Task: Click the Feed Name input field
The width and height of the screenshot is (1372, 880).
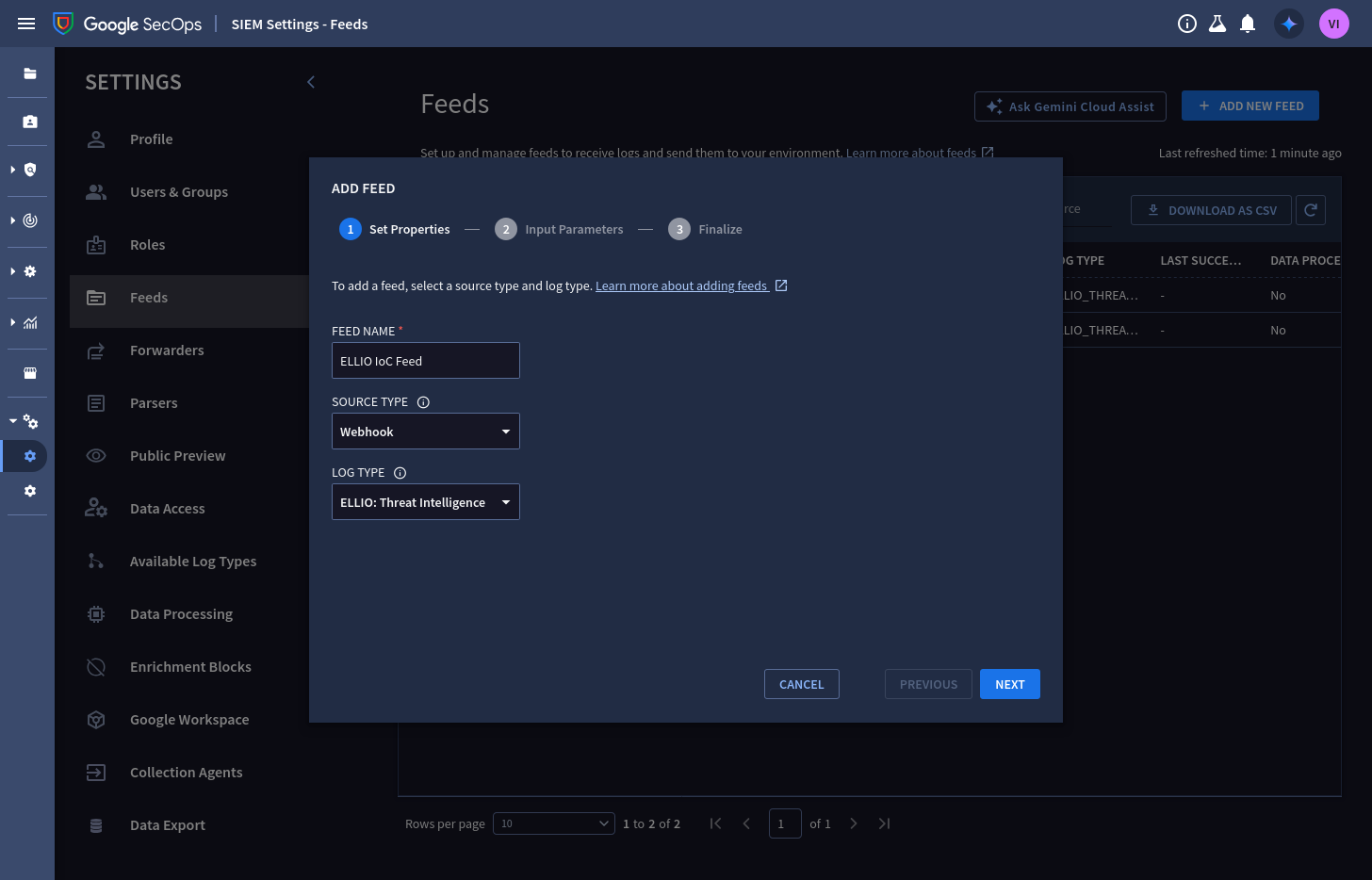Action: pyautogui.click(x=426, y=361)
